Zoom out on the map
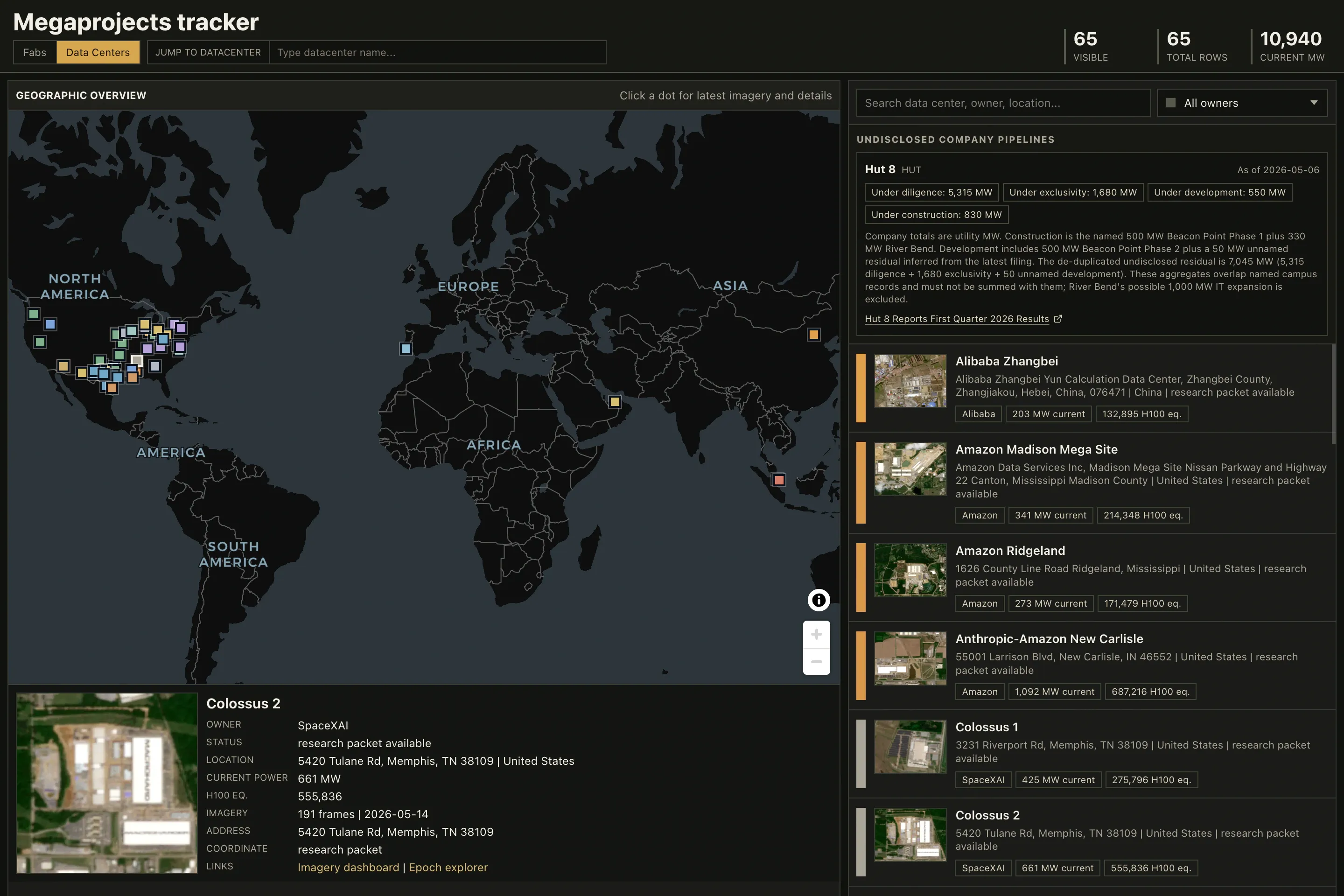Image resolution: width=1344 pixels, height=896 pixels. pos(817,662)
